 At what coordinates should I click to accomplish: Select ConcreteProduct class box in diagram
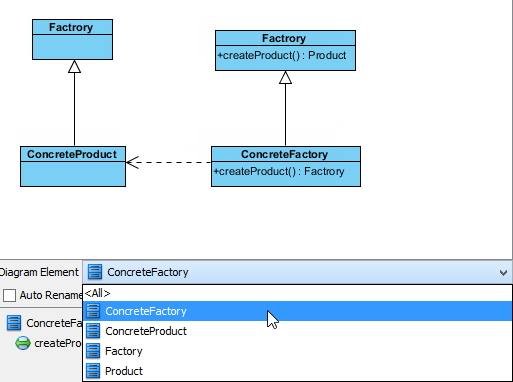coord(73,166)
